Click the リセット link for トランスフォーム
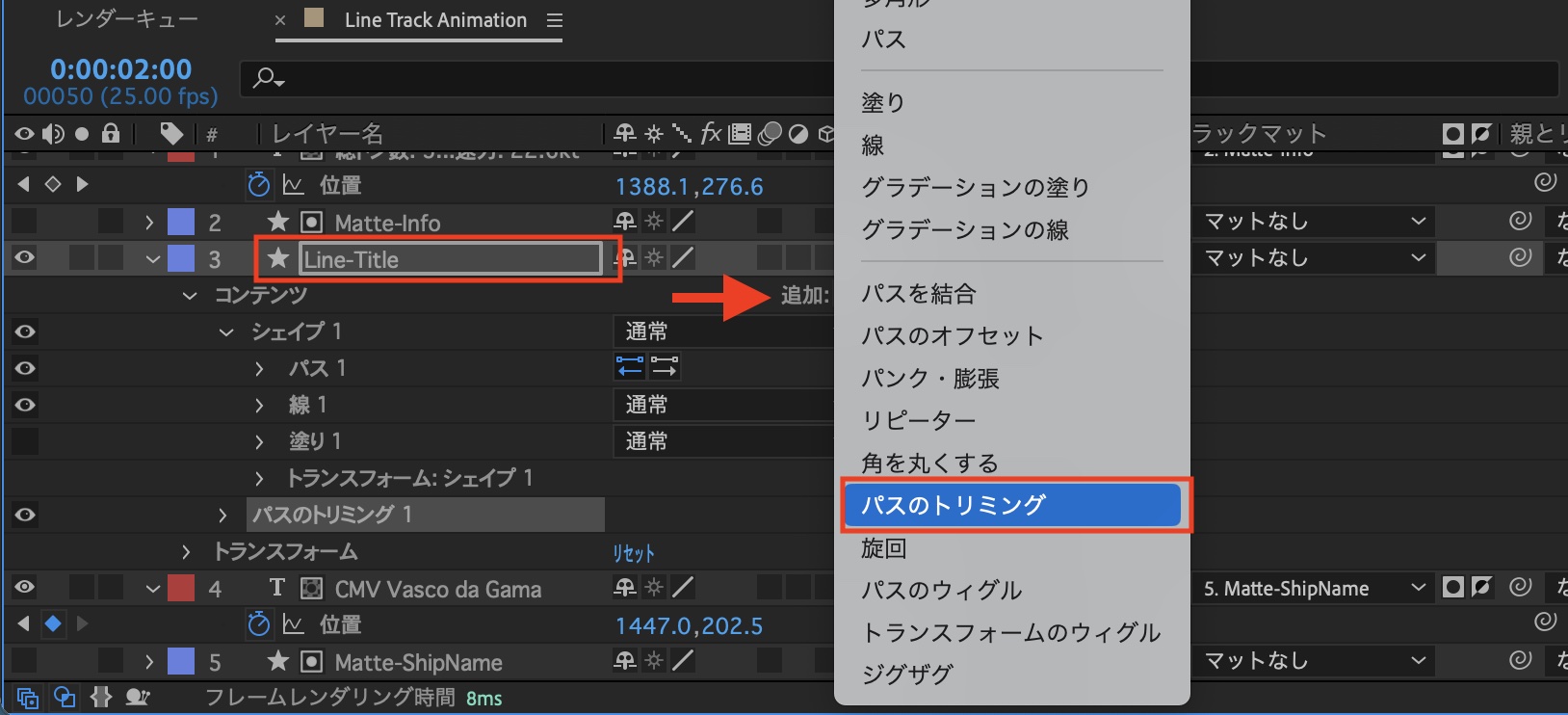The width and height of the screenshot is (1568, 715). pos(634,553)
